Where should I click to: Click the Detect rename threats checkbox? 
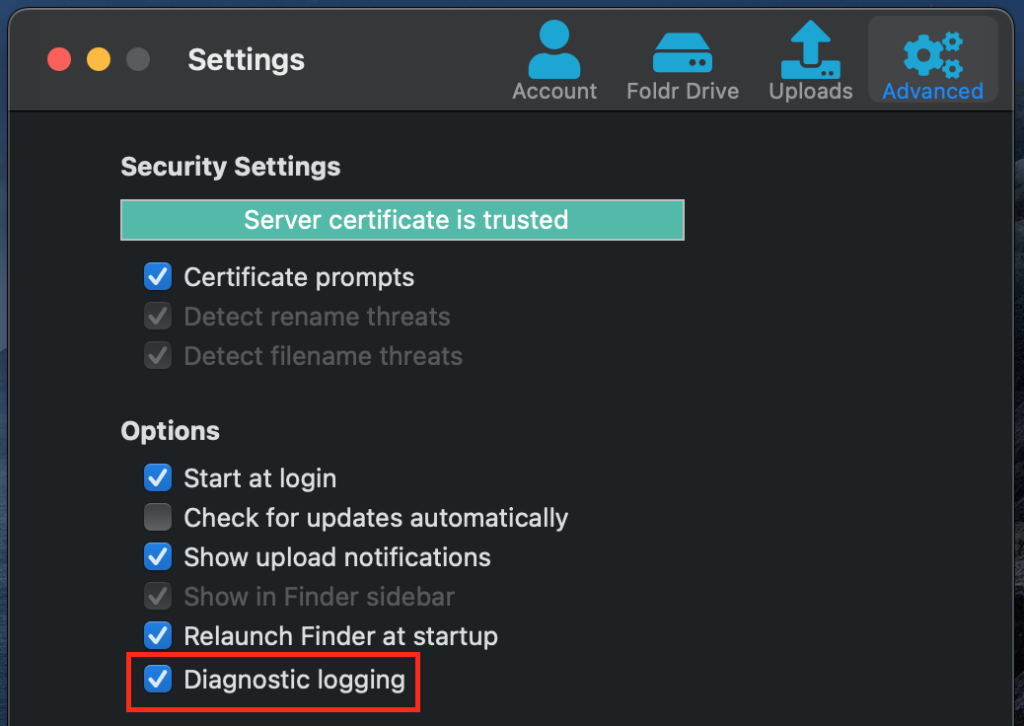[x=157, y=316]
